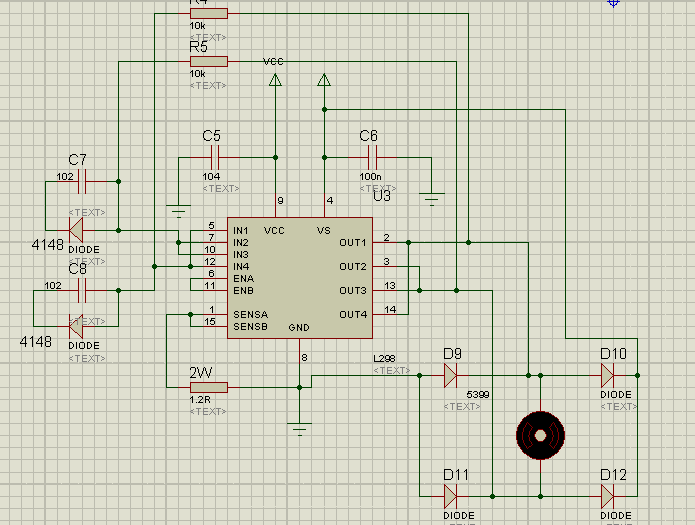Click the 102 value beside C7

(x=65, y=176)
